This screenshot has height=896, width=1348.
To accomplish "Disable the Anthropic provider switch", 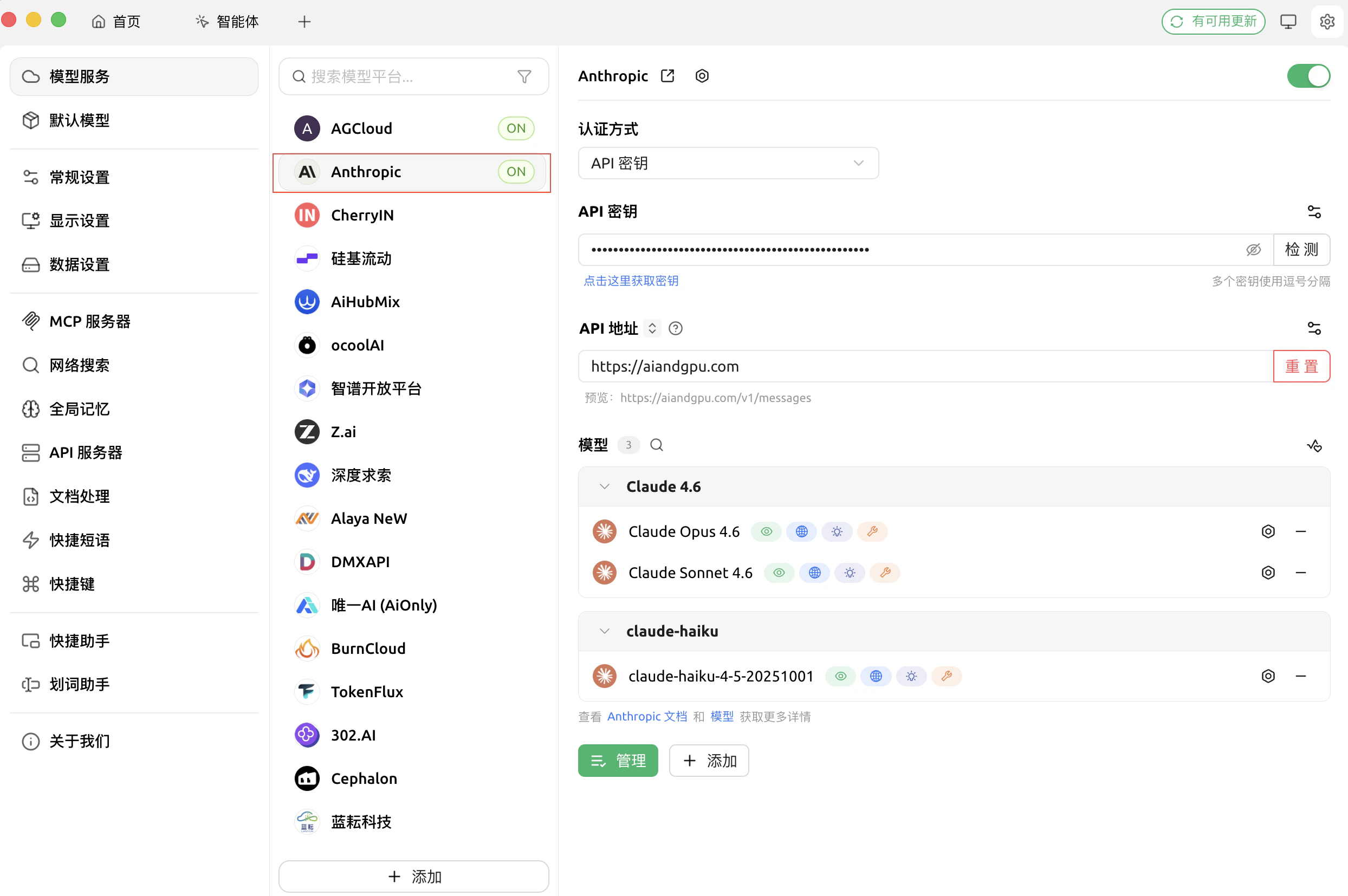I will click(x=1308, y=76).
